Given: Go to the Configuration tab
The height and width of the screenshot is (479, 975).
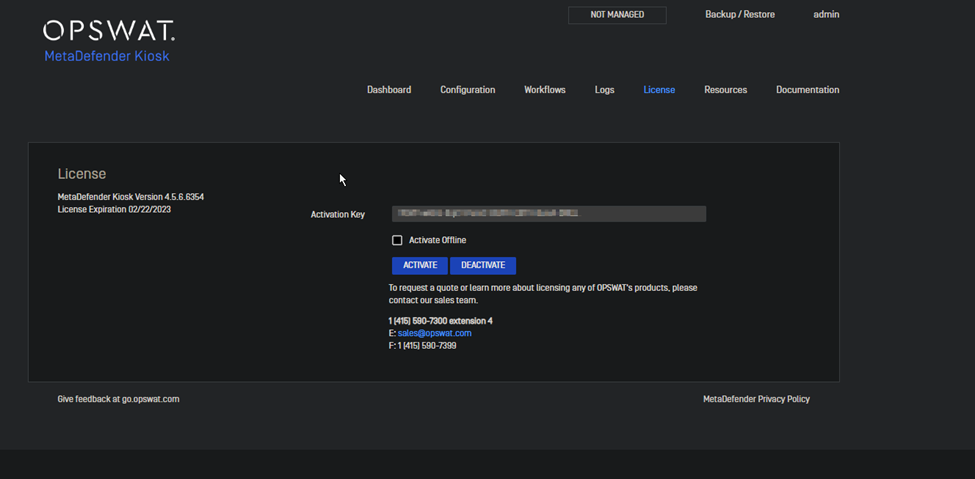Looking at the screenshot, I should (x=468, y=90).
